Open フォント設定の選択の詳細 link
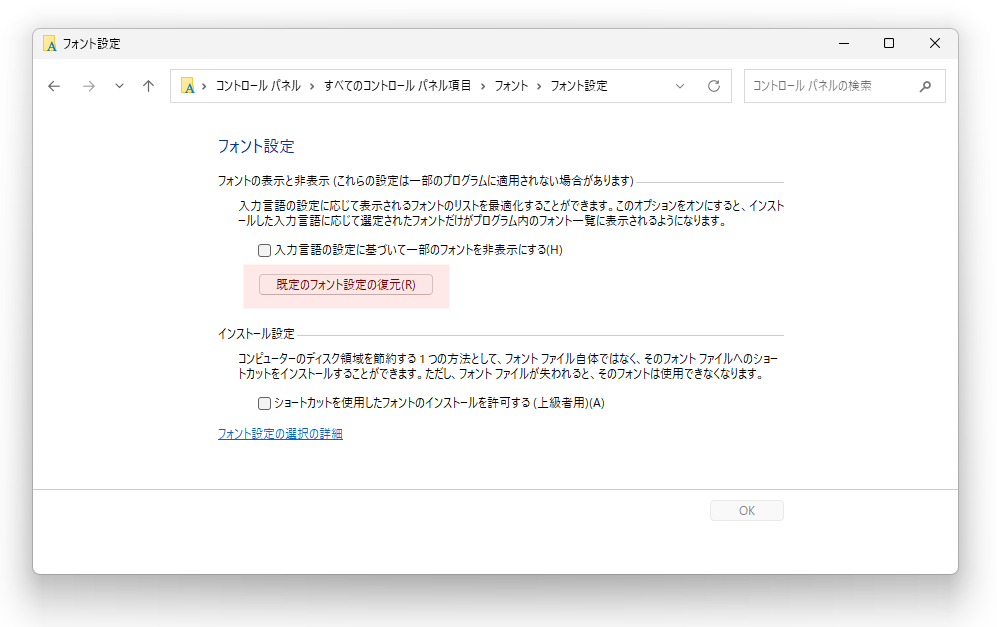997x627 pixels. click(x=280, y=434)
